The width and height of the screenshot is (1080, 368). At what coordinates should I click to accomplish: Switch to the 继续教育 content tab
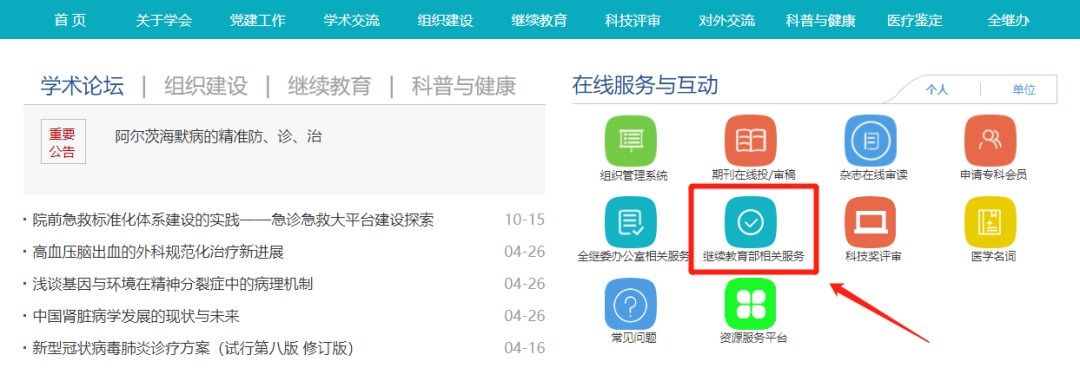(329, 86)
